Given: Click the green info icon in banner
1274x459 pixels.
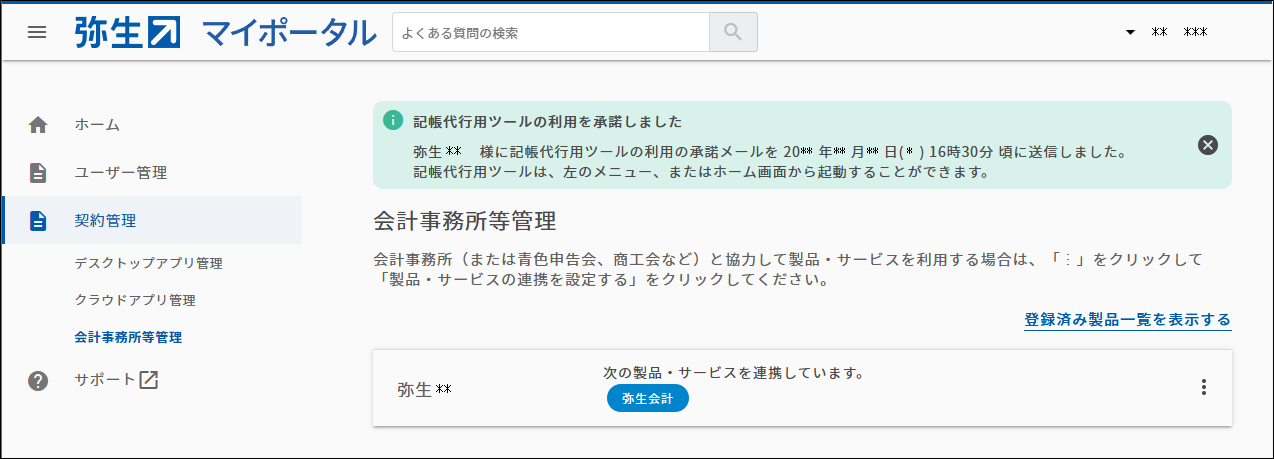Looking at the screenshot, I should coord(393,120).
